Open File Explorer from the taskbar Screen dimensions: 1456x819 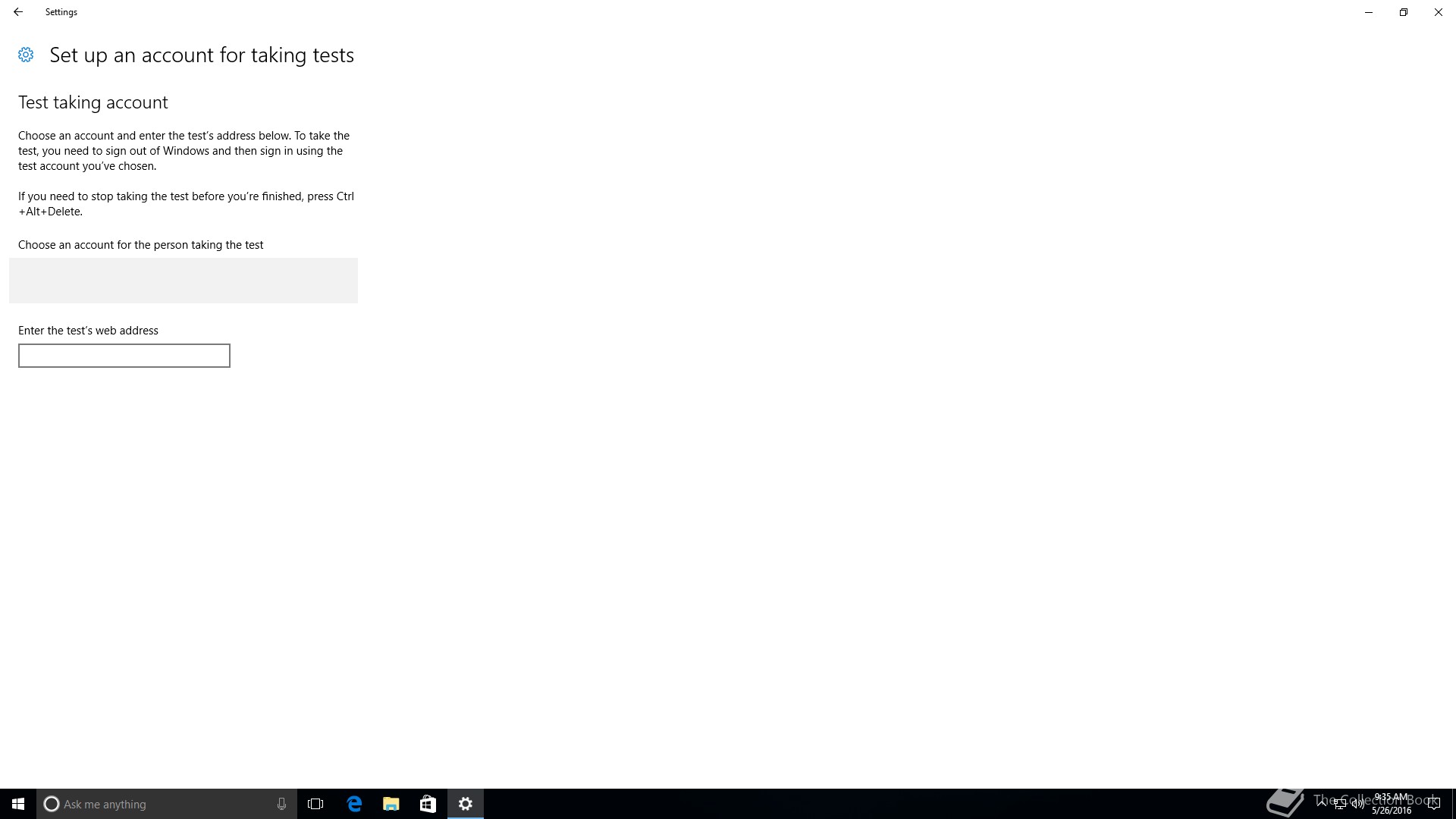click(391, 804)
